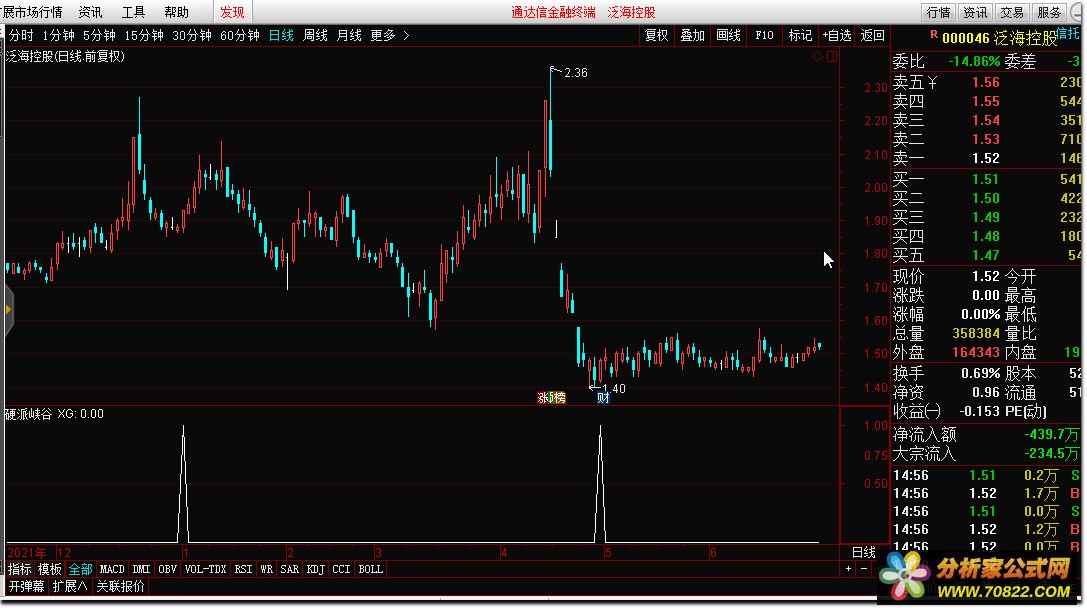Activate the 画线 drawing tool
This screenshot has height=608, width=1087.
point(728,35)
